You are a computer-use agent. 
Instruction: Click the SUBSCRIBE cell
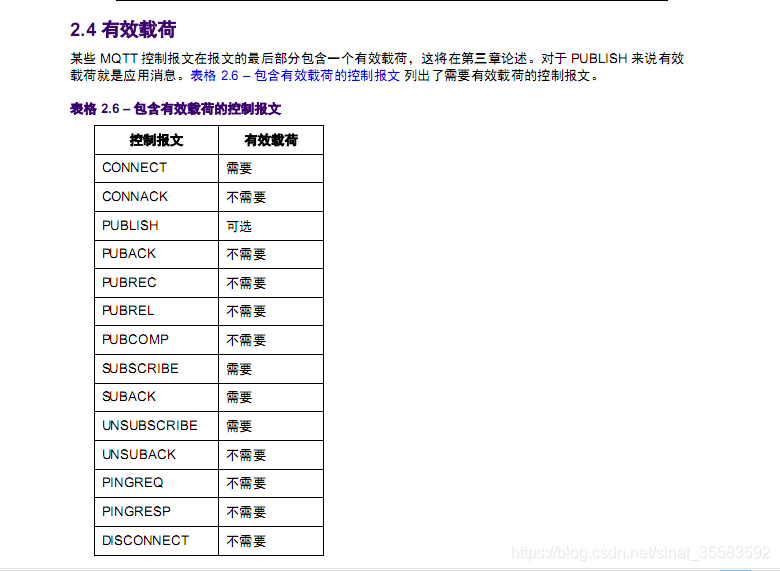(x=156, y=369)
